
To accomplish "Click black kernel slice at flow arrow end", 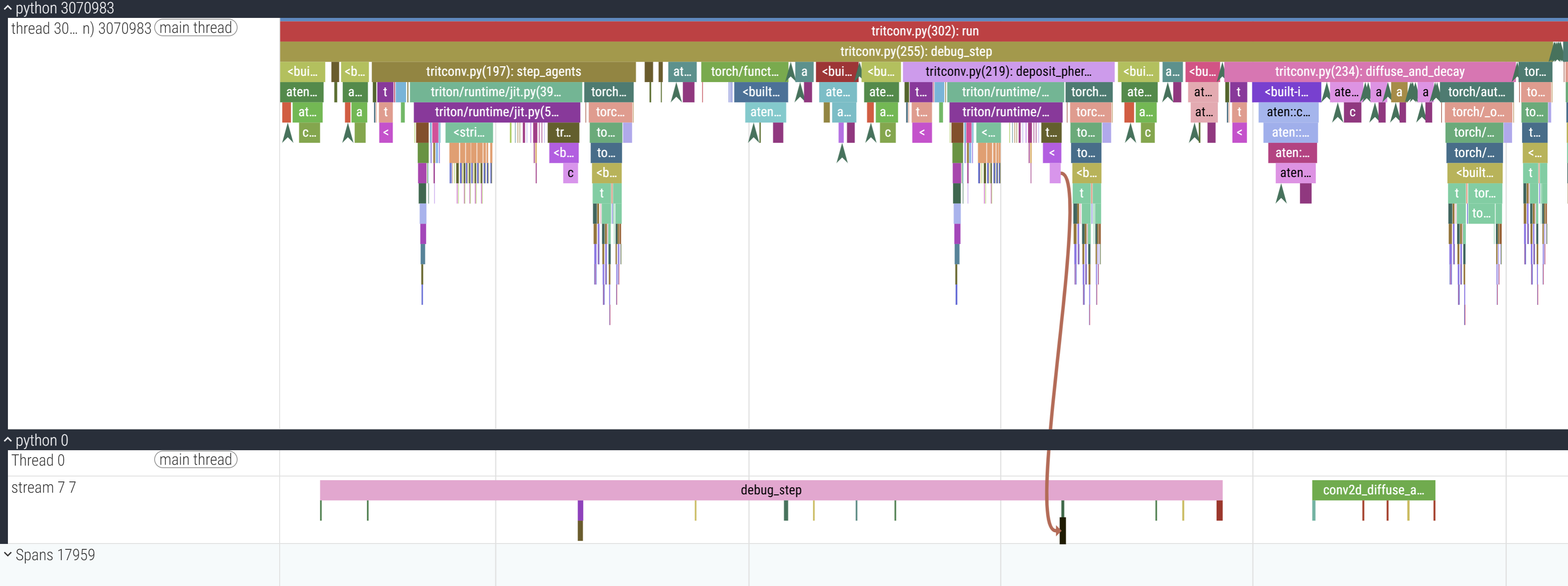I will (1063, 531).
